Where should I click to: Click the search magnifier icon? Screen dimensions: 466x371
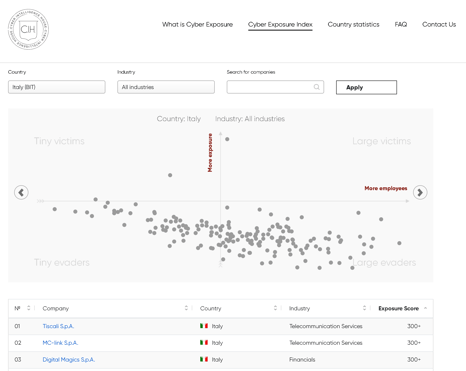tap(316, 87)
